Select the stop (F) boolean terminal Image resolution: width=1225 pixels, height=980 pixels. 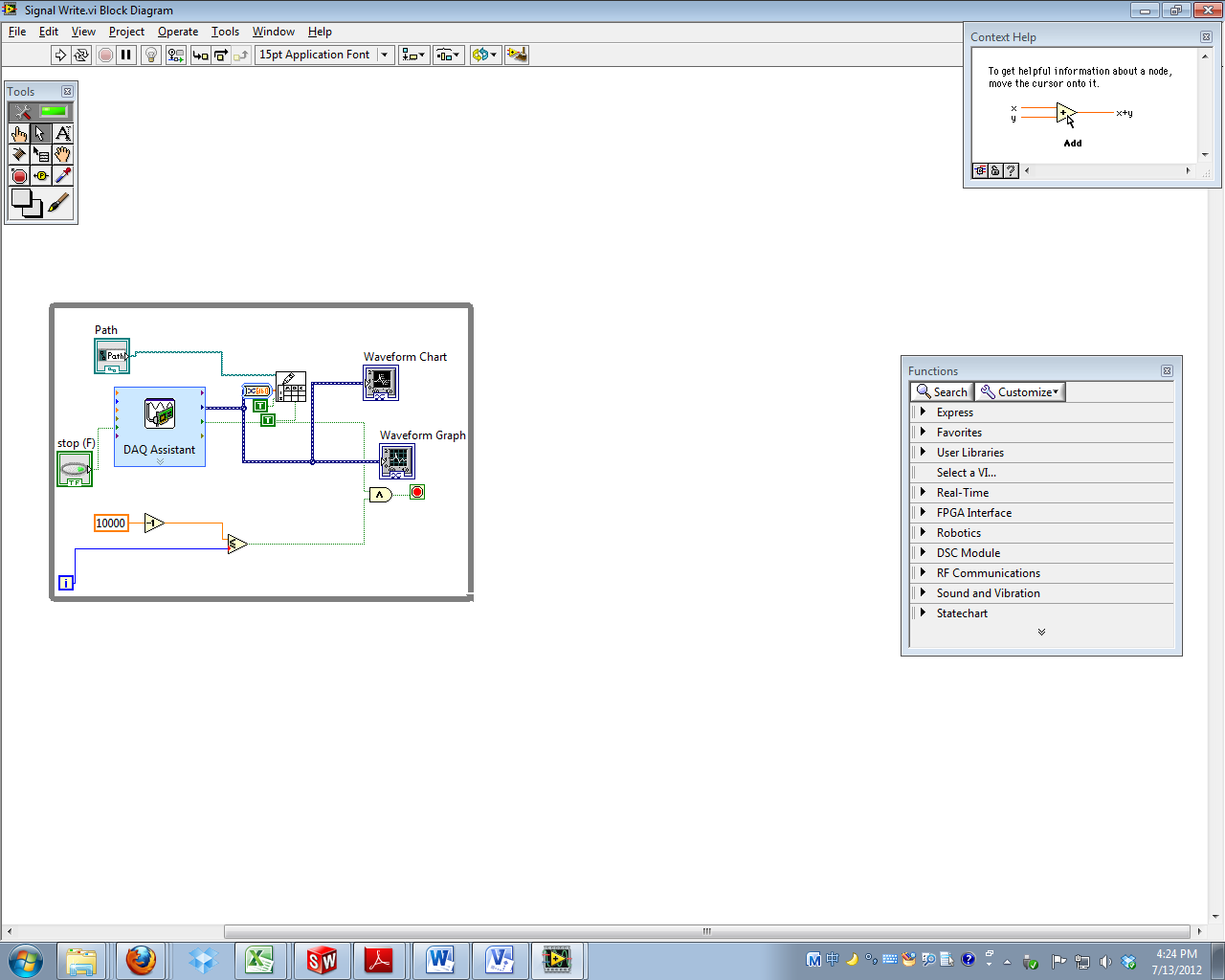point(75,469)
